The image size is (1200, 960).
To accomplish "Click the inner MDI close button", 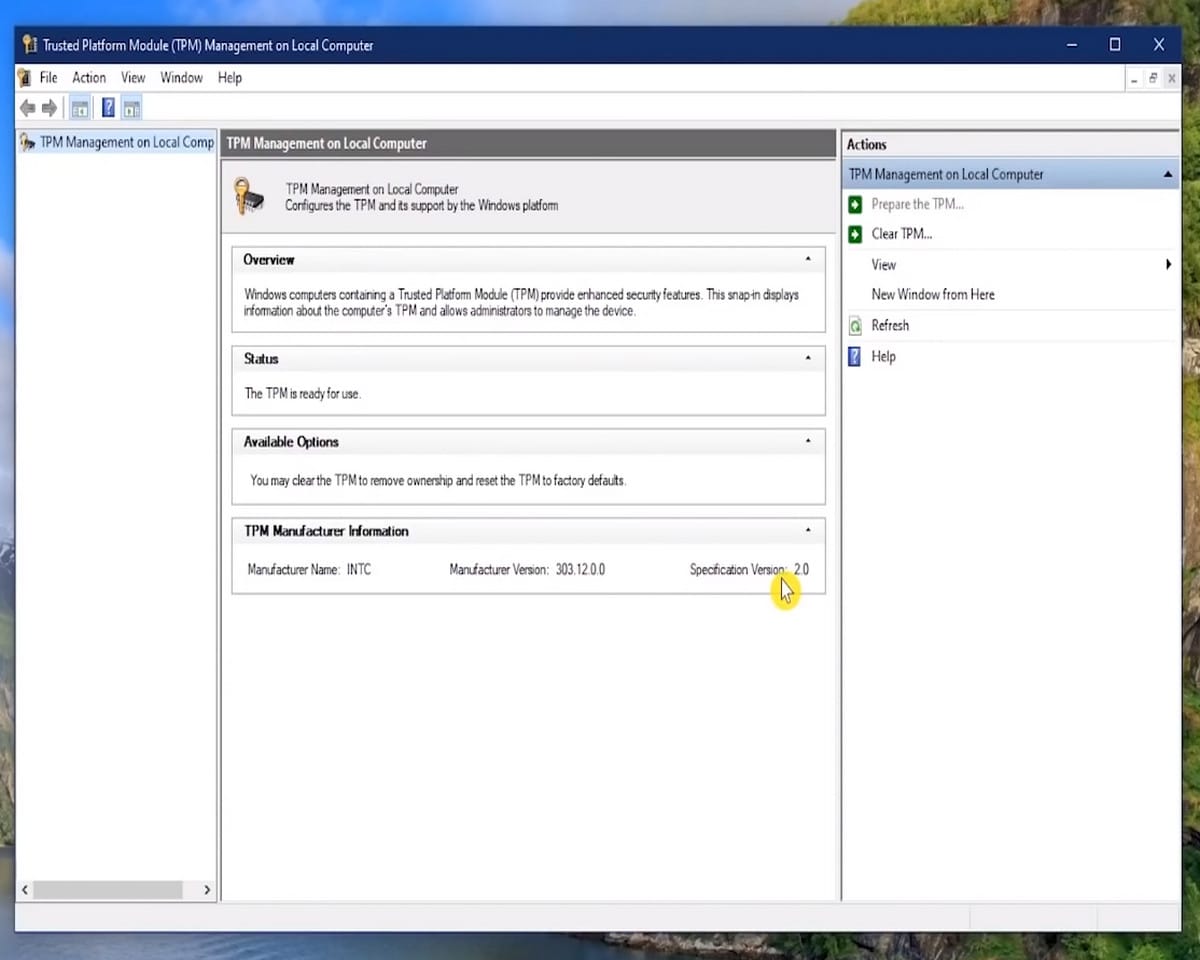I will (x=1171, y=78).
